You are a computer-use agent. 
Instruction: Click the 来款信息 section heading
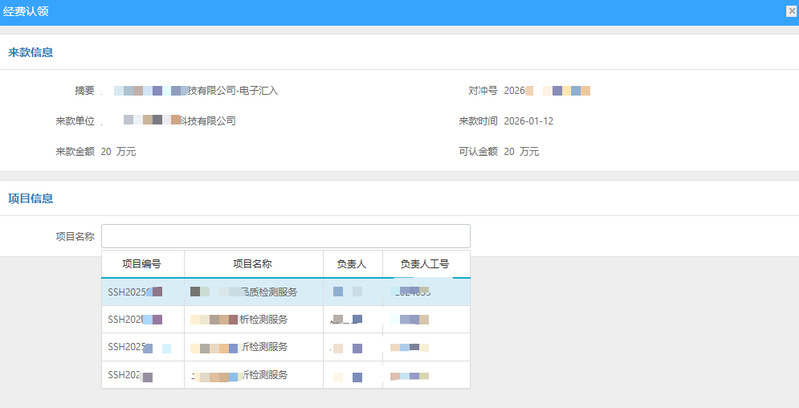tap(31, 52)
